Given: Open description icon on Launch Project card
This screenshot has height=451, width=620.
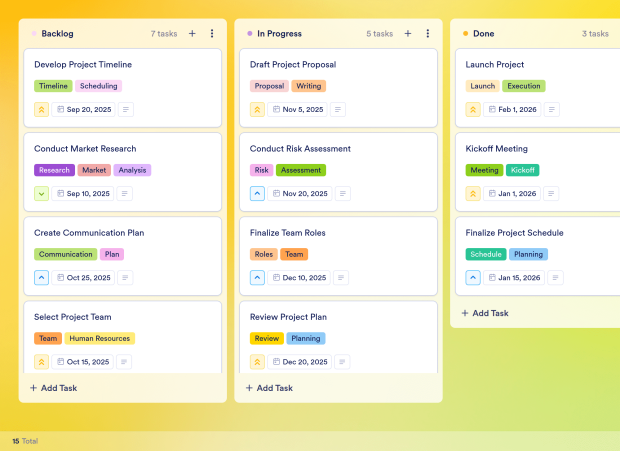Looking at the screenshot, I should coord(552,109).
